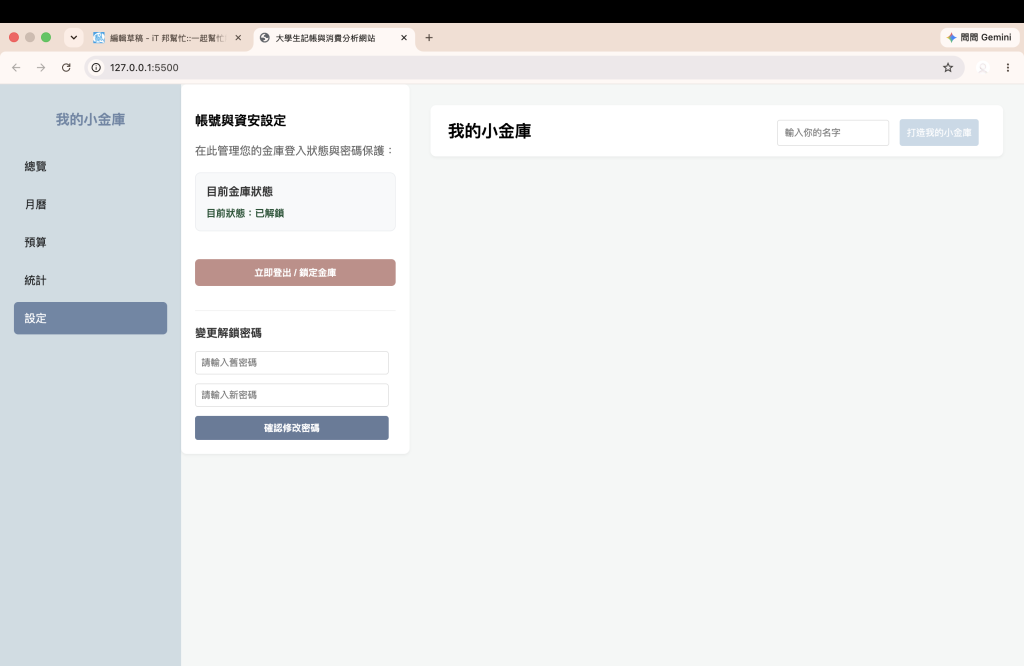
Task: Switch to the 編輯草稿 IT邦幫忙 tab
Action: click(167, 38)
